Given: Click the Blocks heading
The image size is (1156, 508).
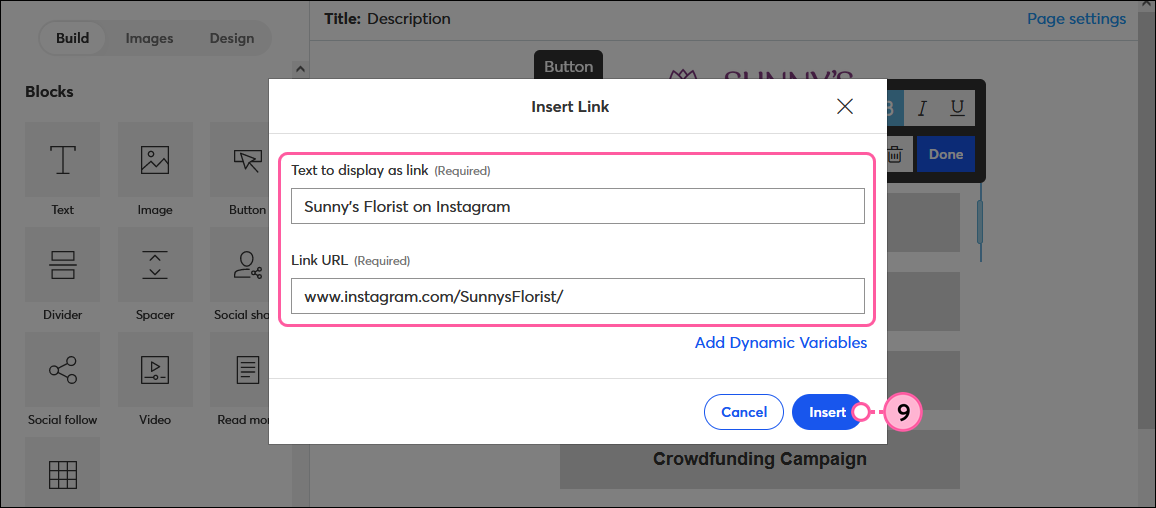Looking at the screenshot, I should tap(49, 92).
